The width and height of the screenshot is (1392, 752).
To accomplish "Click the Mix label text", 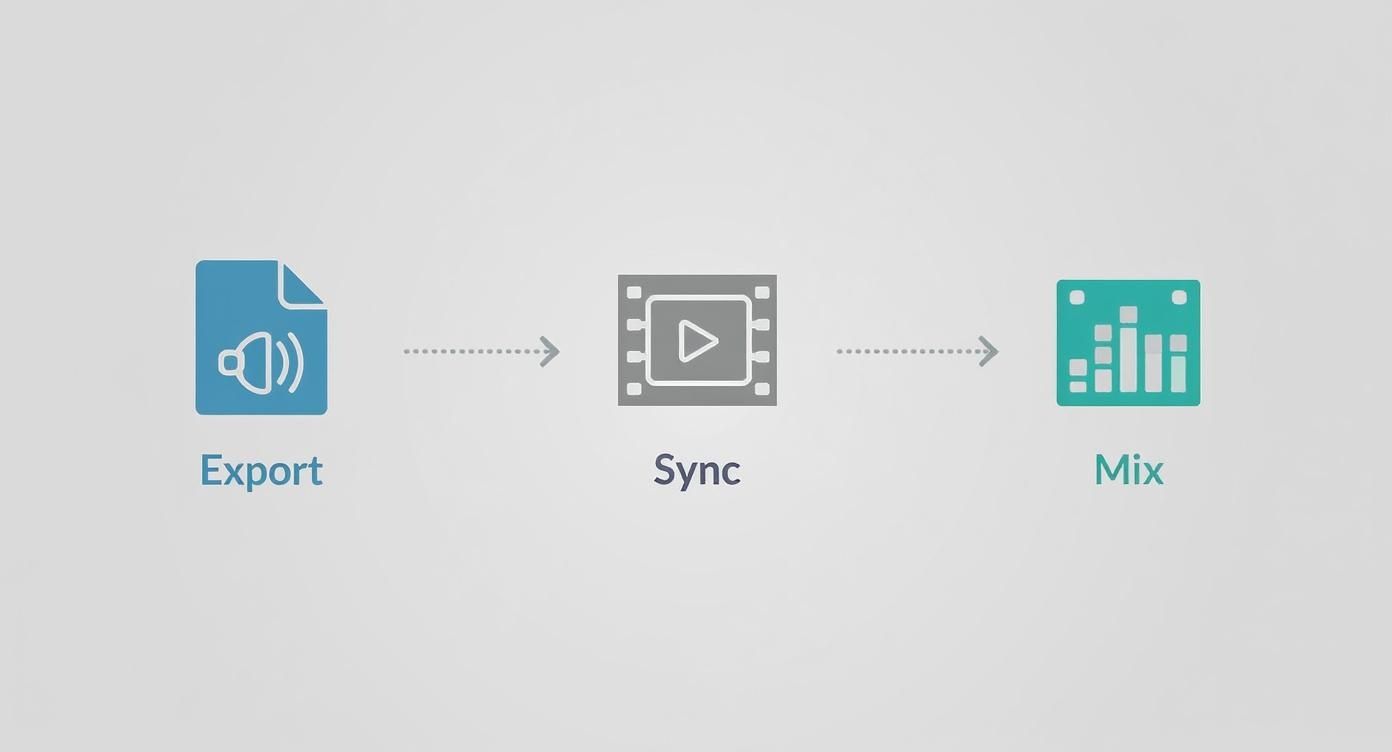I will coord(1127,468).
